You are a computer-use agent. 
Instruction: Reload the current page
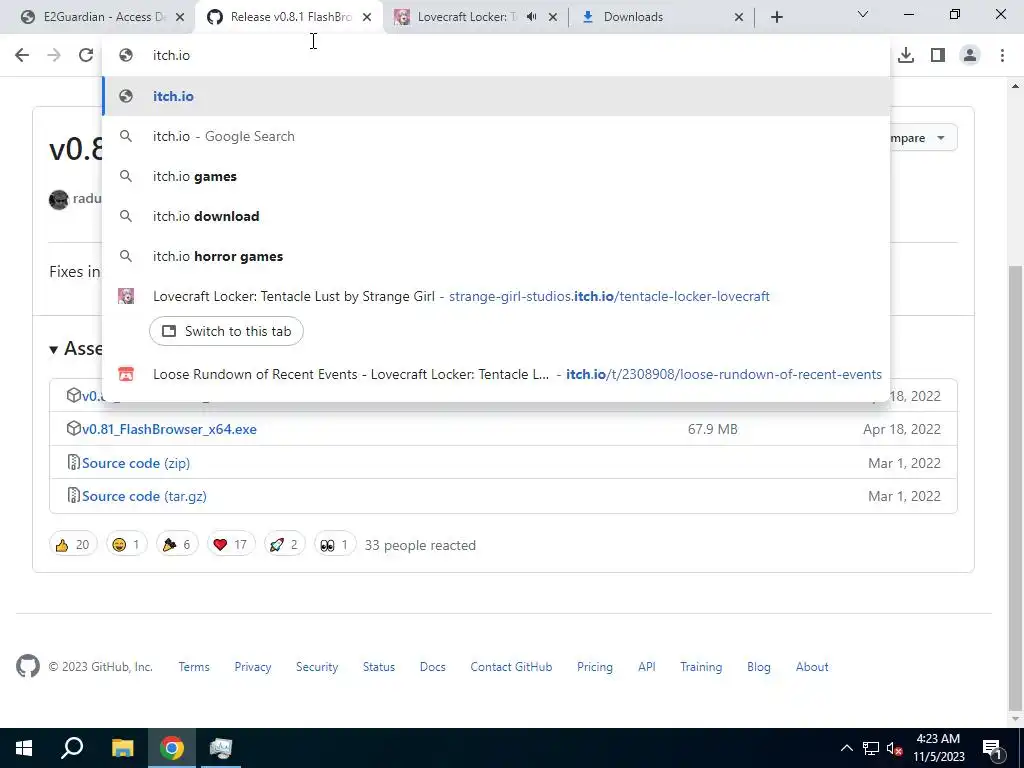point(86,56)
